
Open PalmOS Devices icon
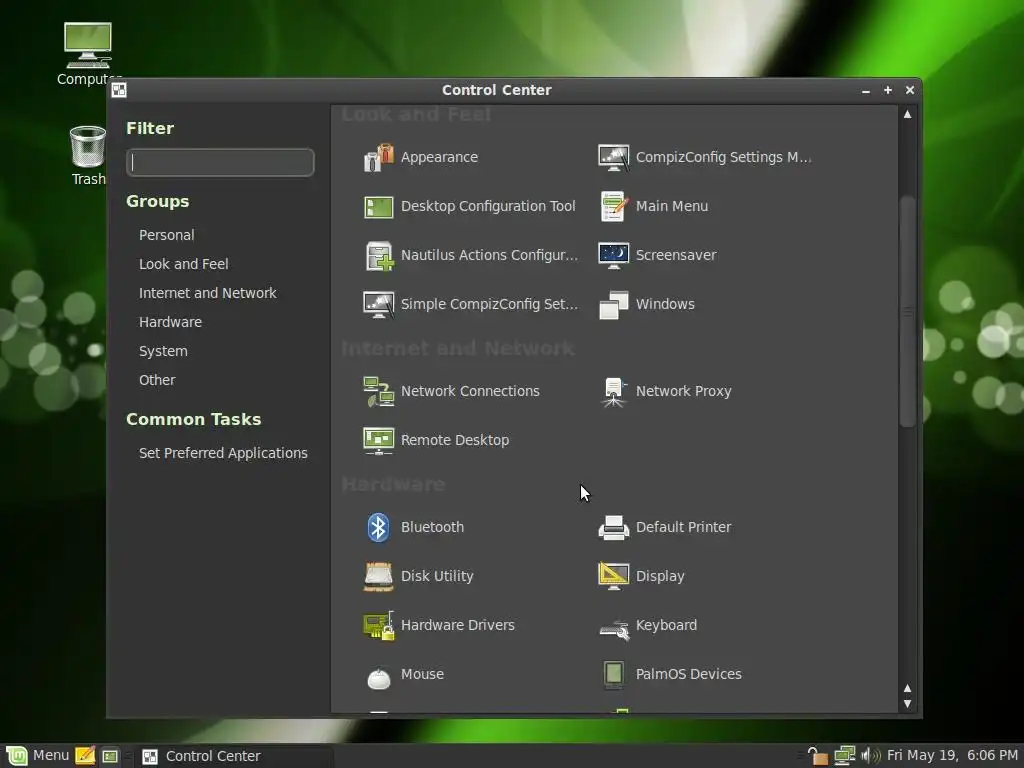[x=613, y=674]
